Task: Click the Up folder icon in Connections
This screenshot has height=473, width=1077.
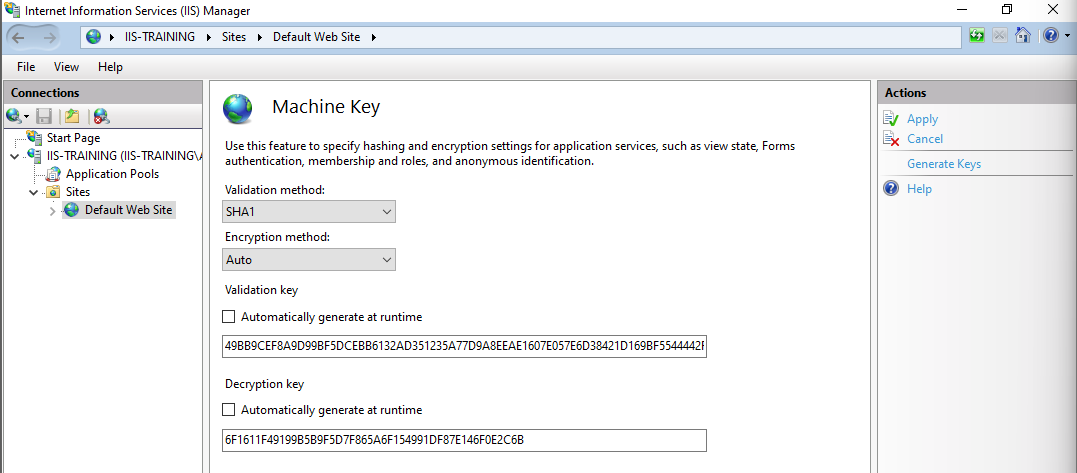Action: click(72, 116)
